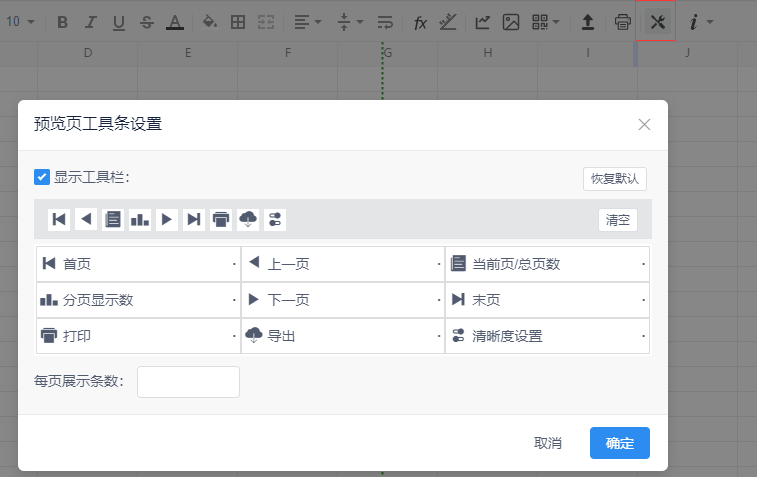Insert an image from the toolbar
The height and width of the screenshot is (477, 757).
coord(511,22)
